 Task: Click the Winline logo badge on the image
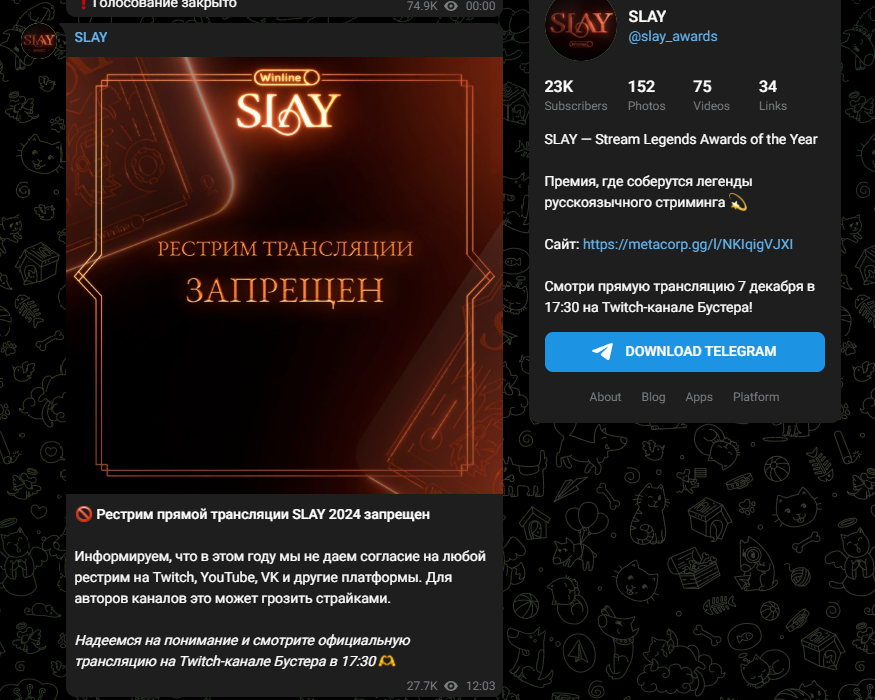[286, 78]
